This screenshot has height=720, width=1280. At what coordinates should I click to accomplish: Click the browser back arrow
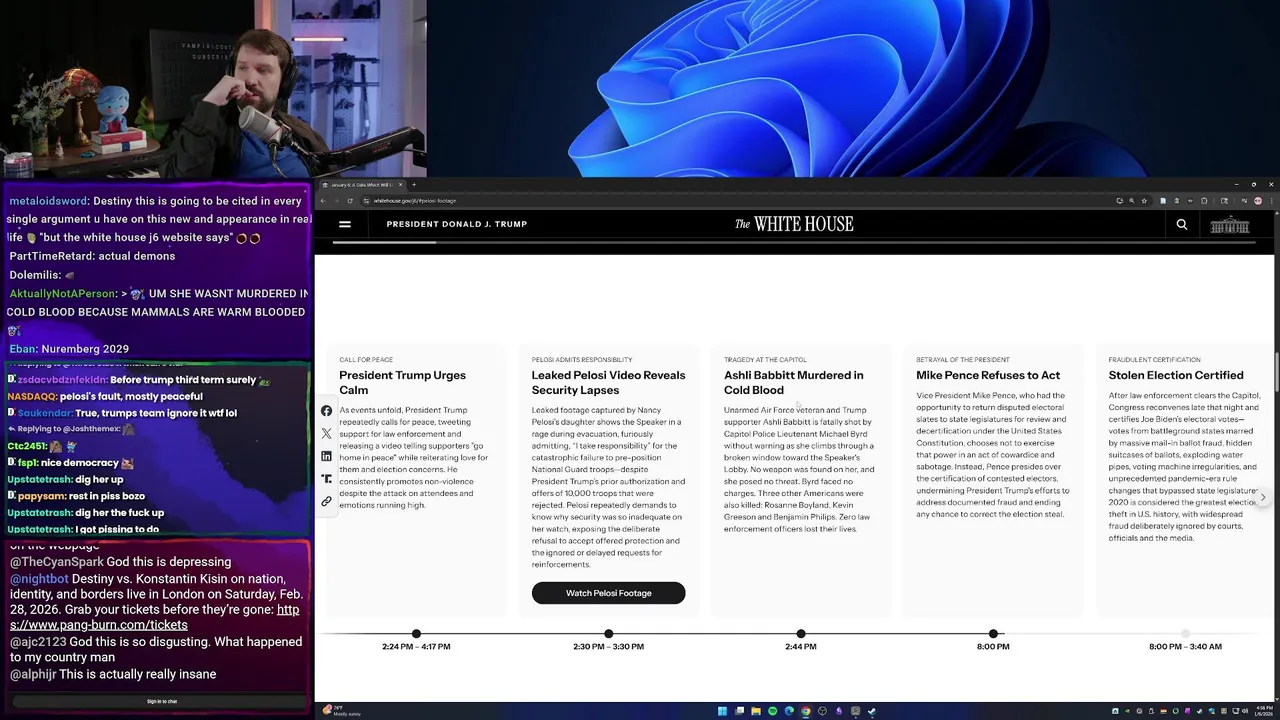point(323,200)
